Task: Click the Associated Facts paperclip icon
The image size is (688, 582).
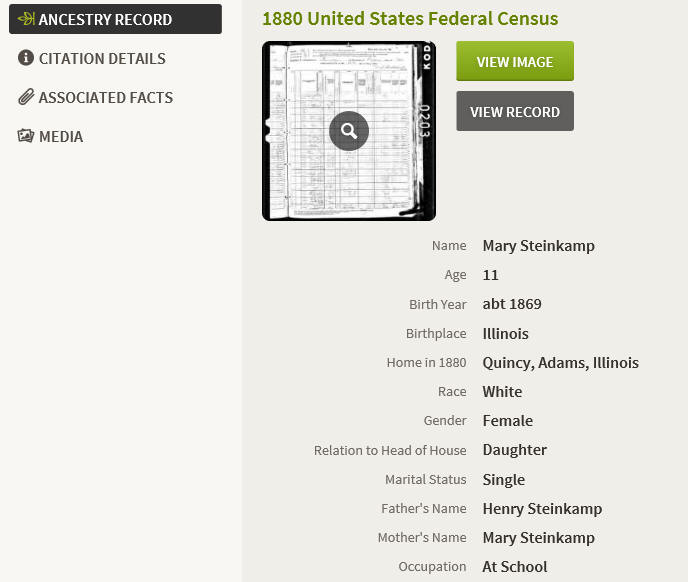Action: pos(26,97)
